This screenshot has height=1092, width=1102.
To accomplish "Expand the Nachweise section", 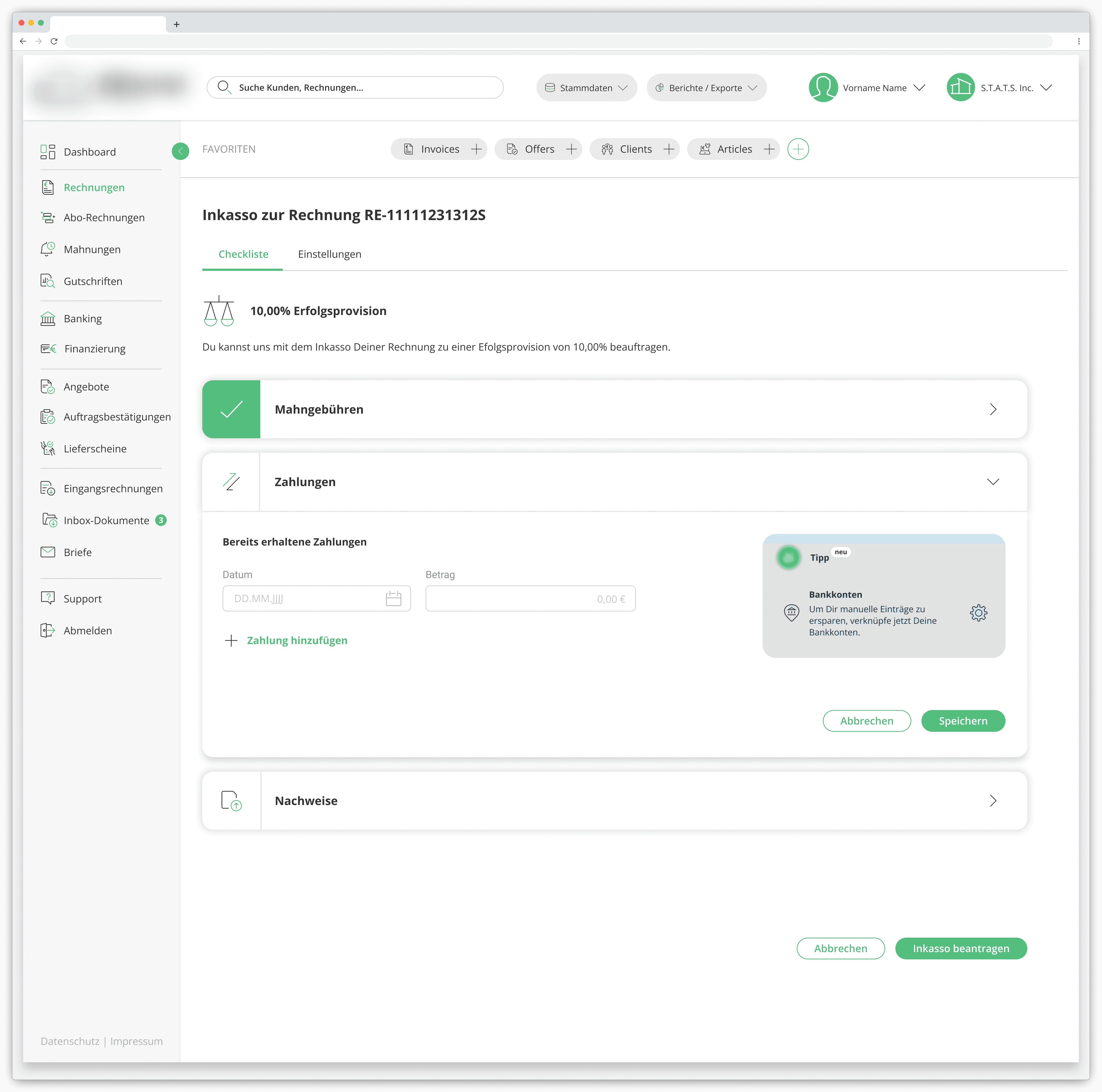I will (x=993, y=800).
